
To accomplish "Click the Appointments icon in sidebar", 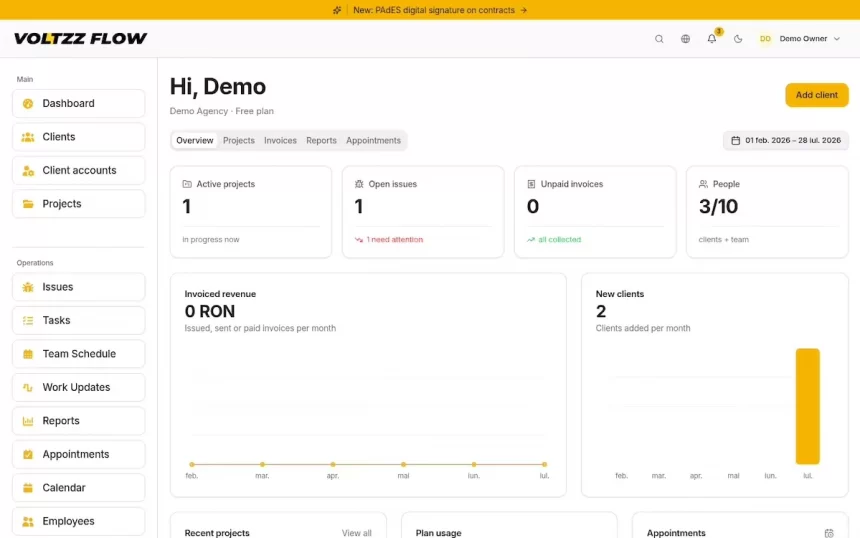I will point(28,454).
